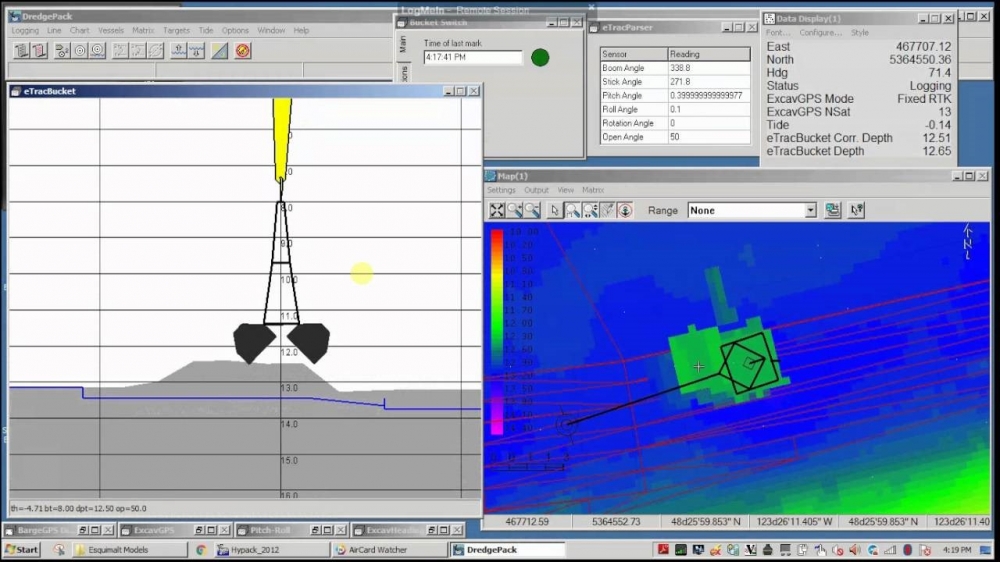Switch to Esquimalt Models taskbar item
Viewport: 1000px width, 562px height.
tap(129, 549)
